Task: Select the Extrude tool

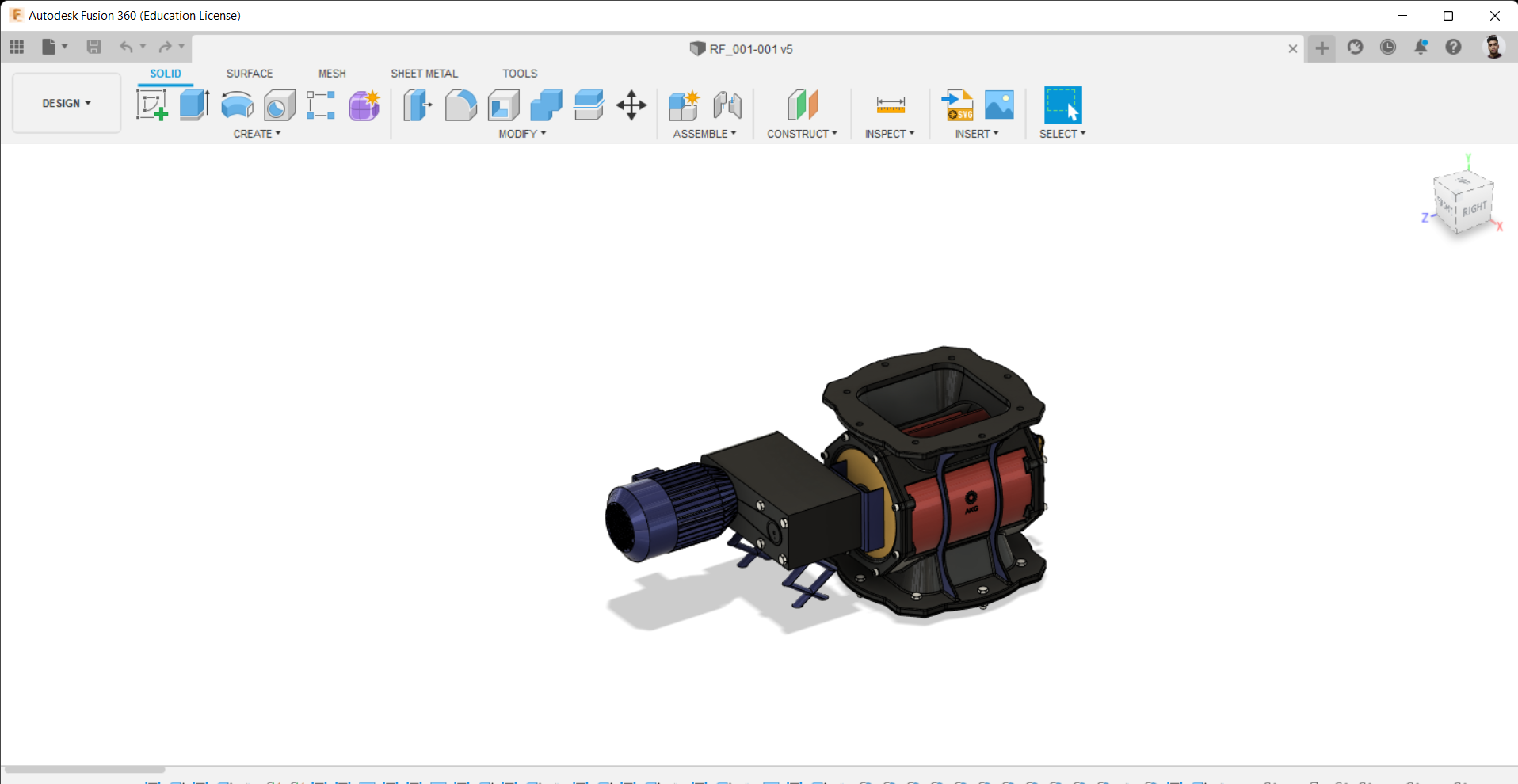Action: click(x=194, y=105)
